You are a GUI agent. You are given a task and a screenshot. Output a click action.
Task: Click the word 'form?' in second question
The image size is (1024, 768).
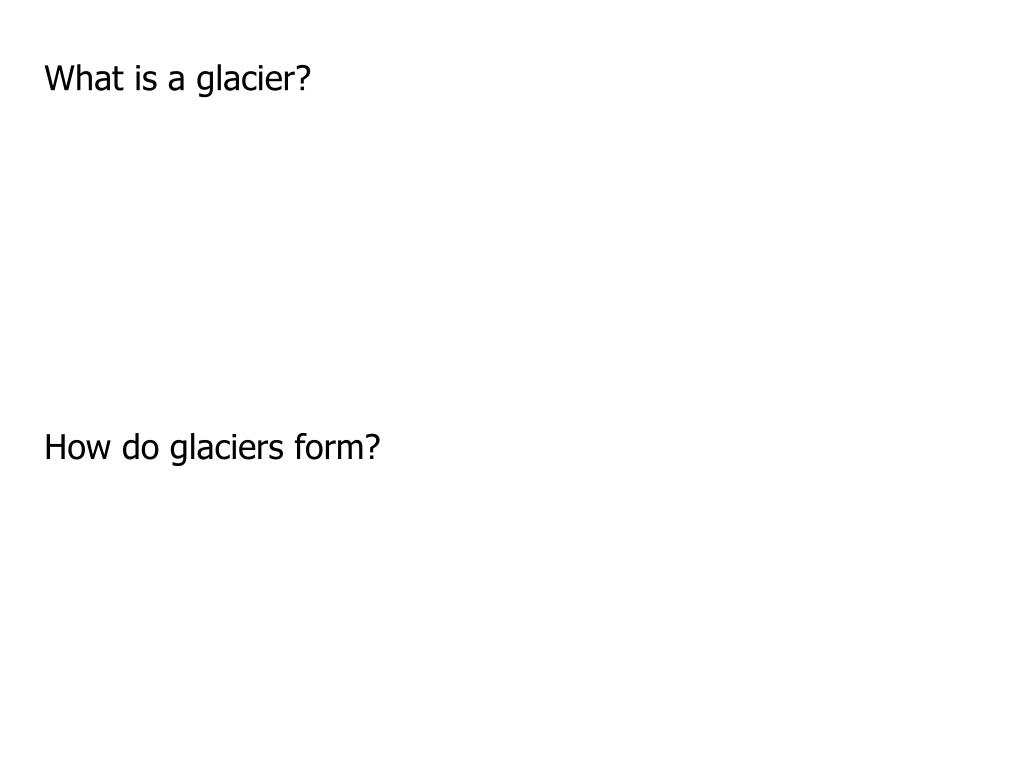[x=337, y=447]
